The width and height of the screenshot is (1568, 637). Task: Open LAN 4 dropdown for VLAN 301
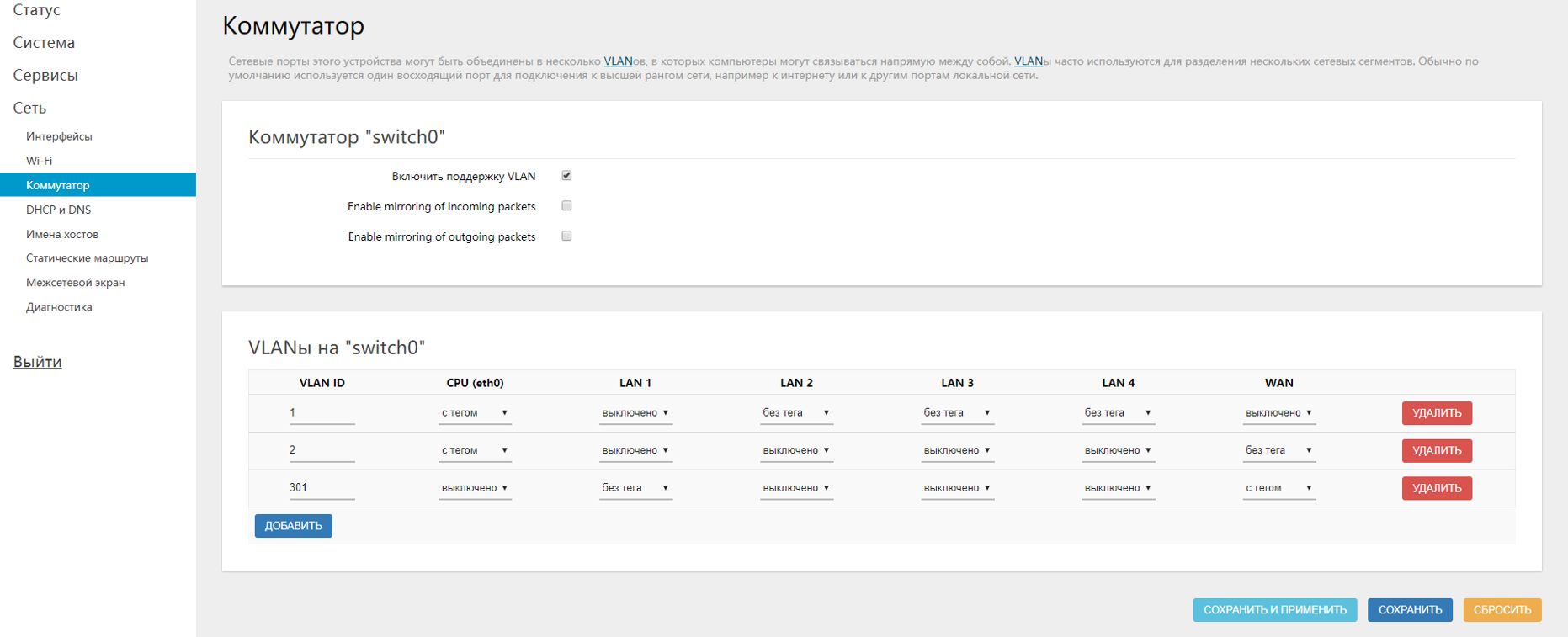1118,488
